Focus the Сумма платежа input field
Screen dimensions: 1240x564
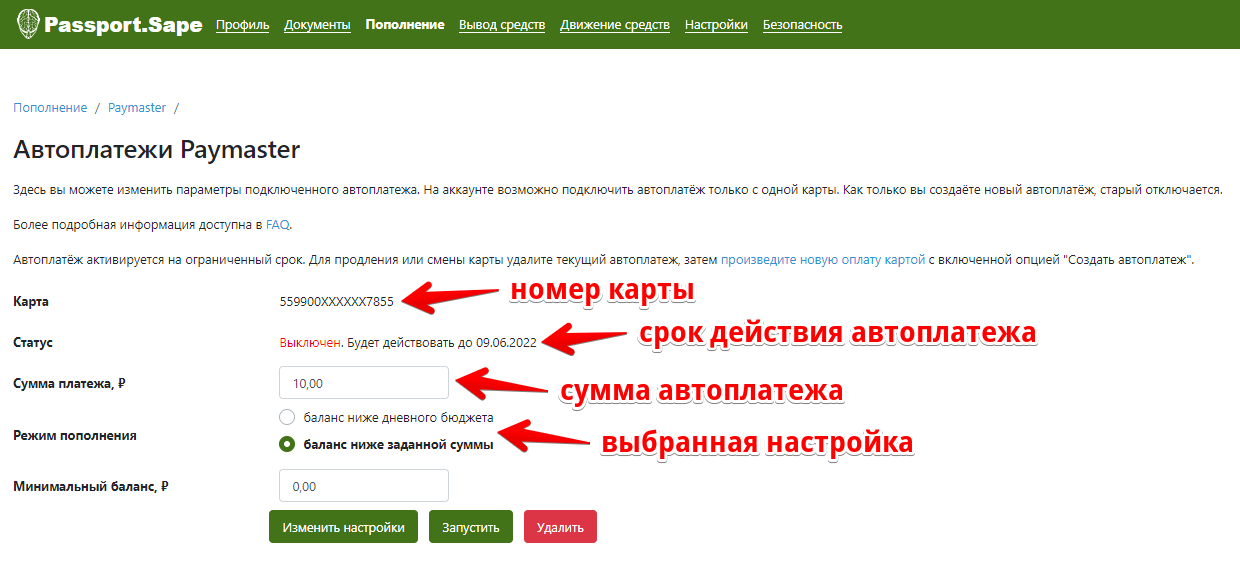pos(364,383)
